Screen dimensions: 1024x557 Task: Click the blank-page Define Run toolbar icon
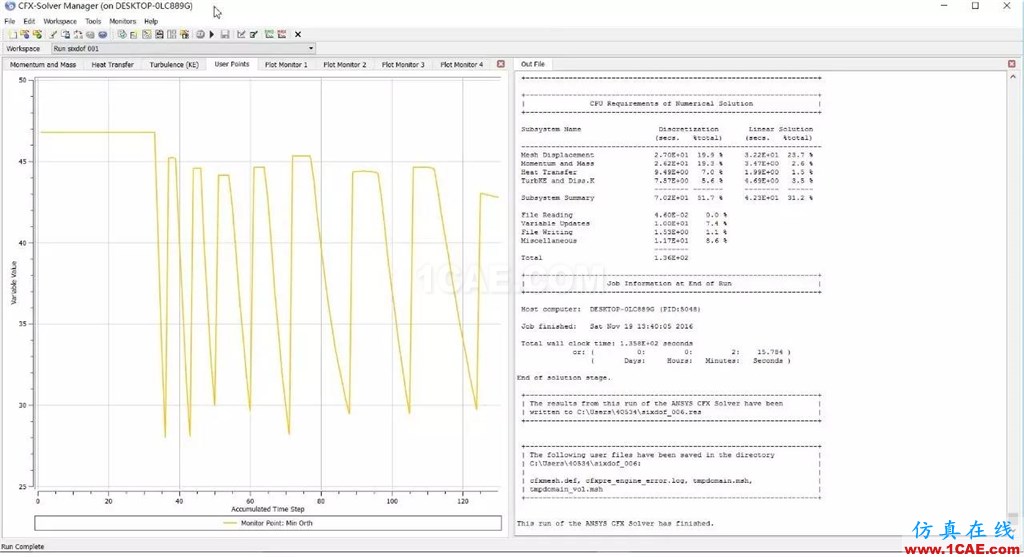click(12, 34)
